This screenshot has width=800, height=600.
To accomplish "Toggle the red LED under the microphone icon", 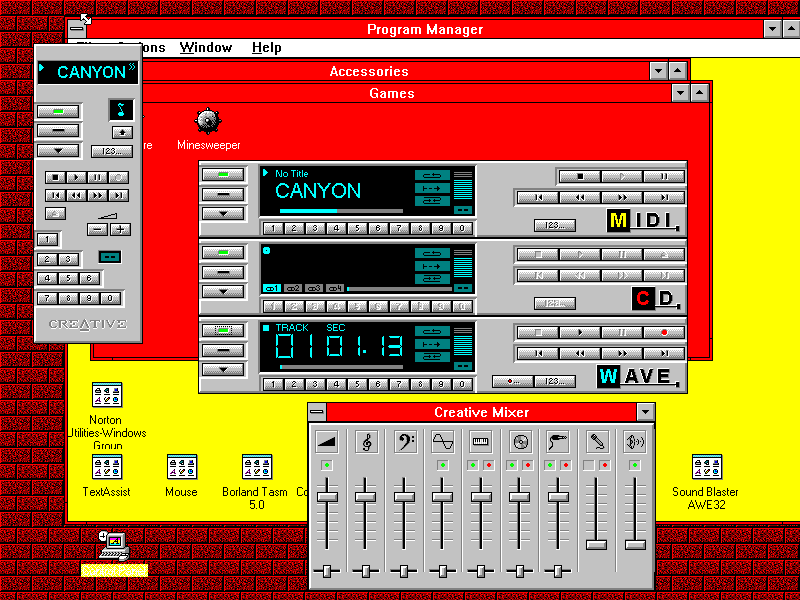I will (604, 465).
